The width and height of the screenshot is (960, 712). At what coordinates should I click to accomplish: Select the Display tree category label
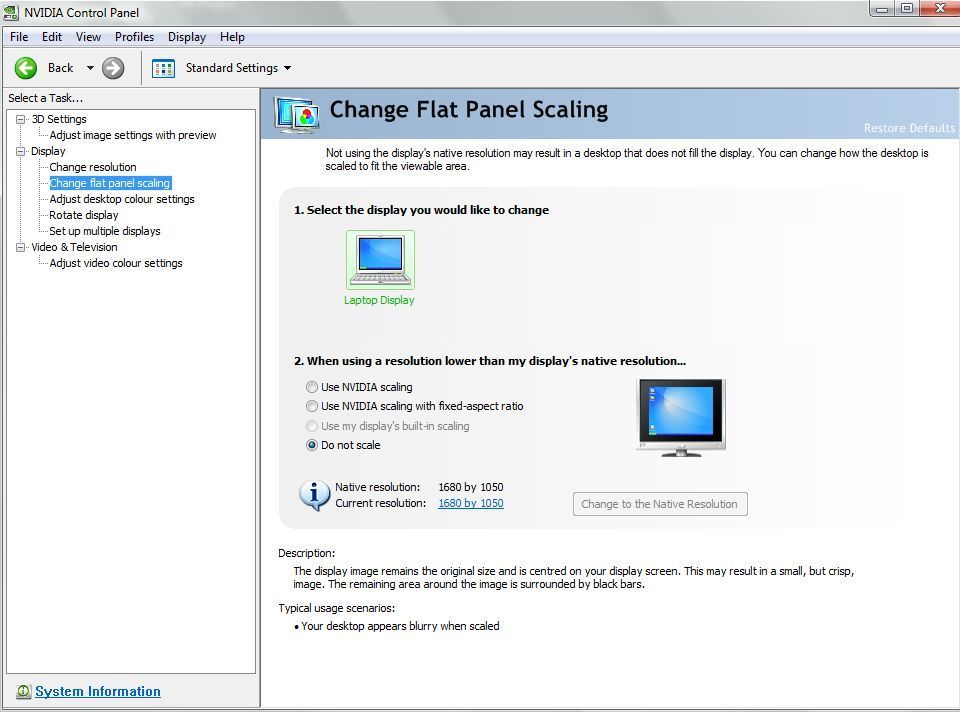click(x=48, y=151)
